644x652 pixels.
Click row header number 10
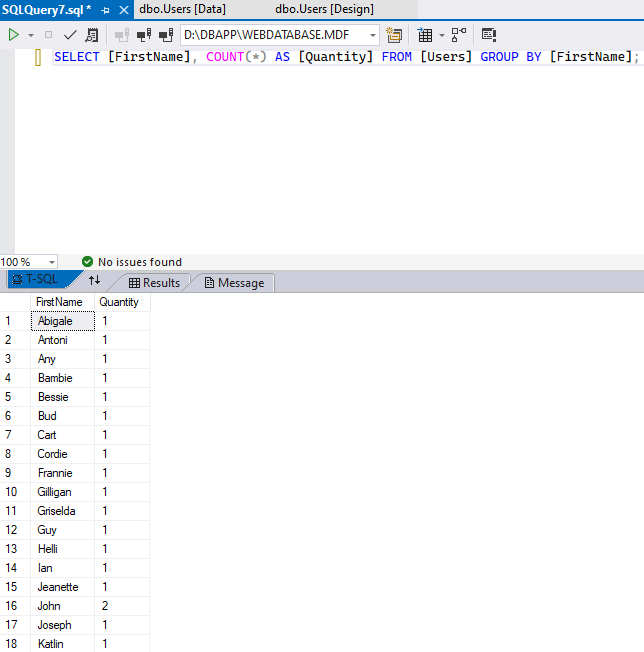pos(15,492)
